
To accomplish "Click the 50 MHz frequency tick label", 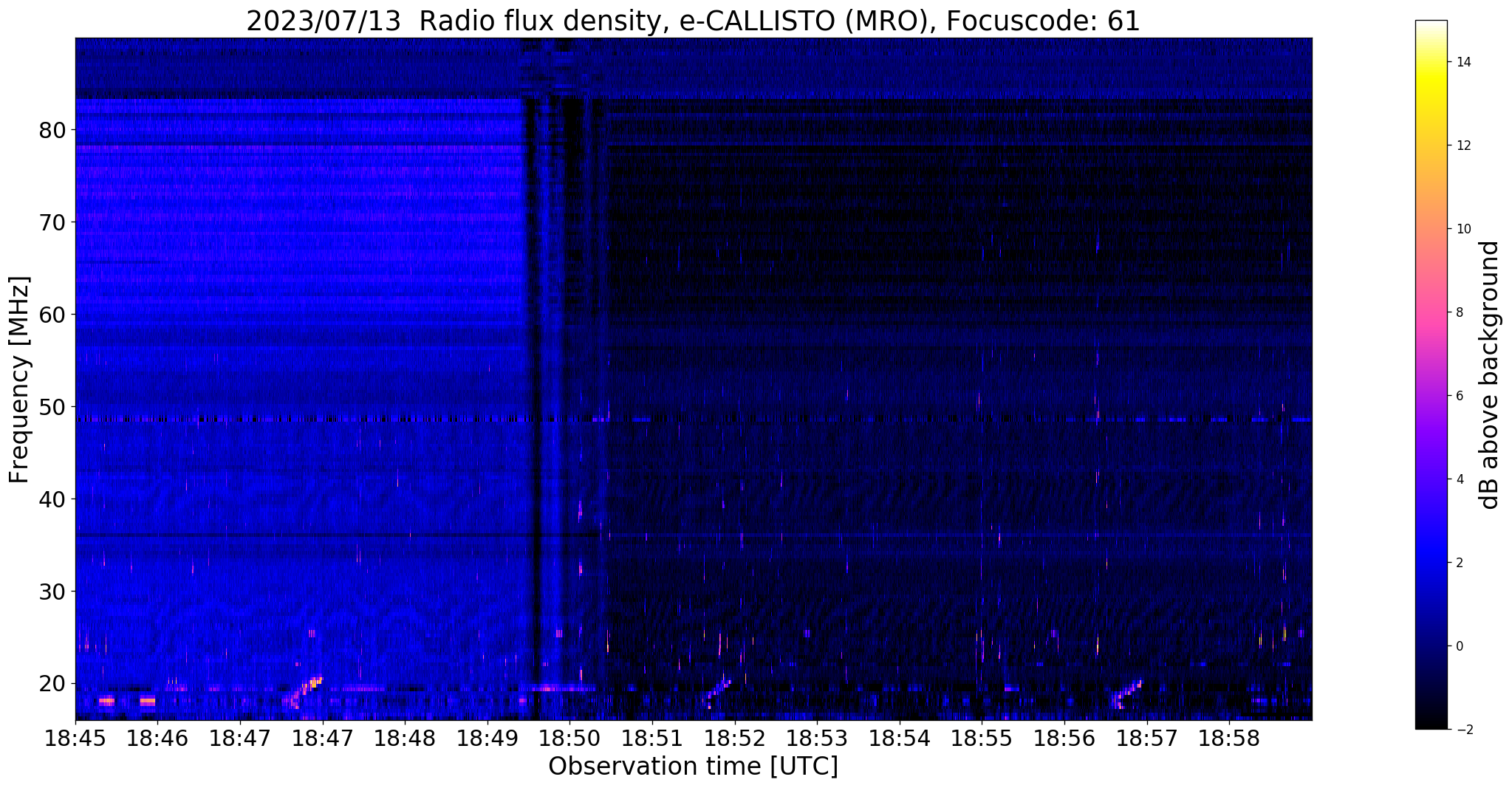I will pyautogui.click(x=52, y=407).
